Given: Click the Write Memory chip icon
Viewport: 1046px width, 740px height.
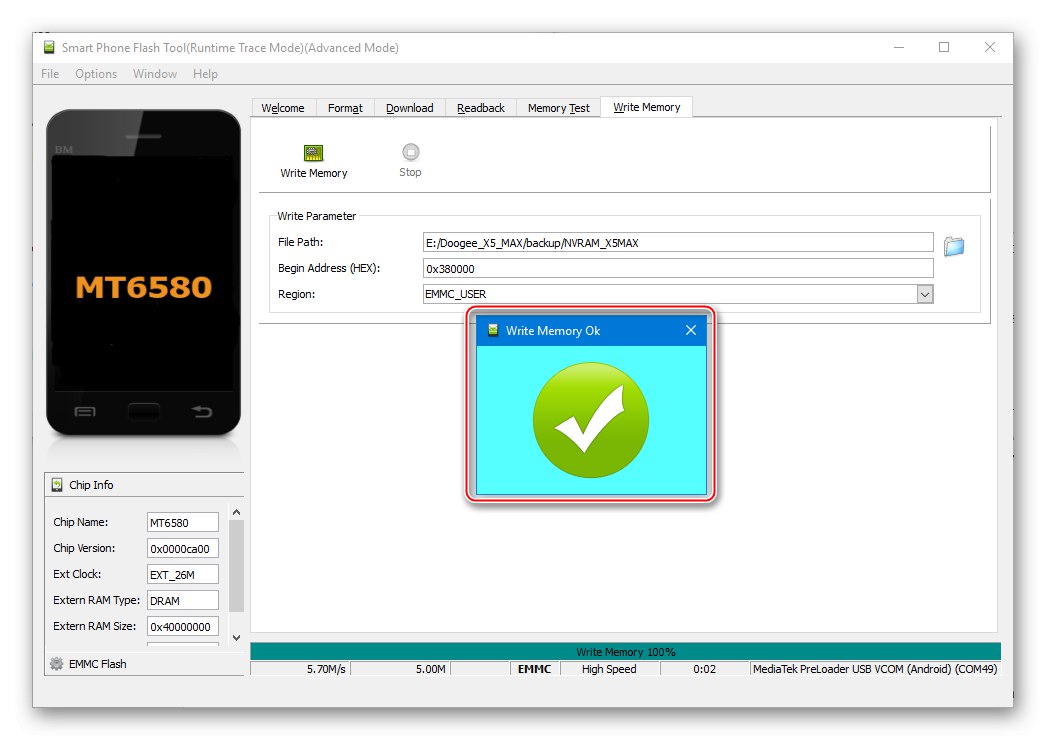Looking at the screenshot, I should (313, 151).
